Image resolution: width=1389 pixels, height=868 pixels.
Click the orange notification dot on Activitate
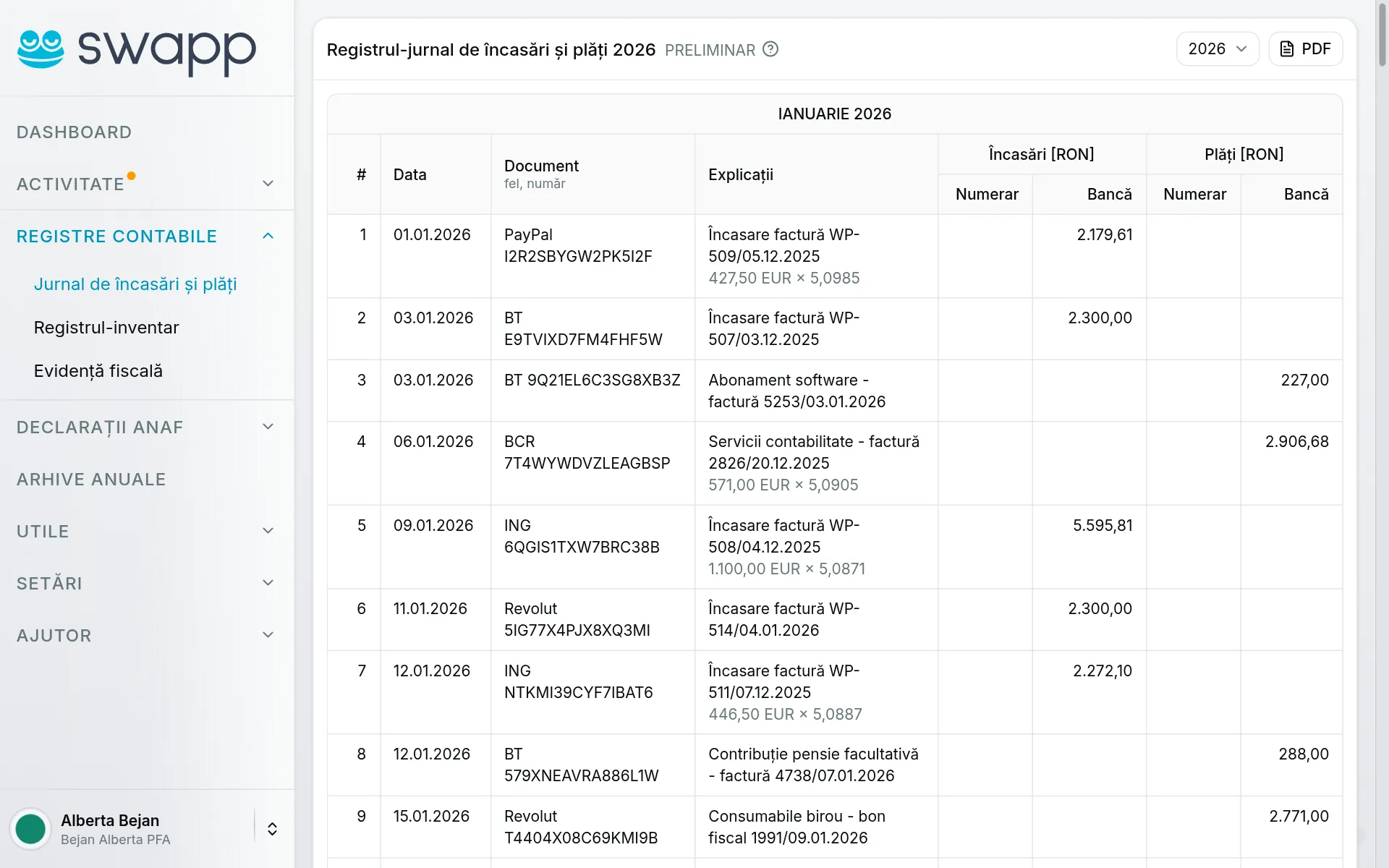click(x=131, y=175)
